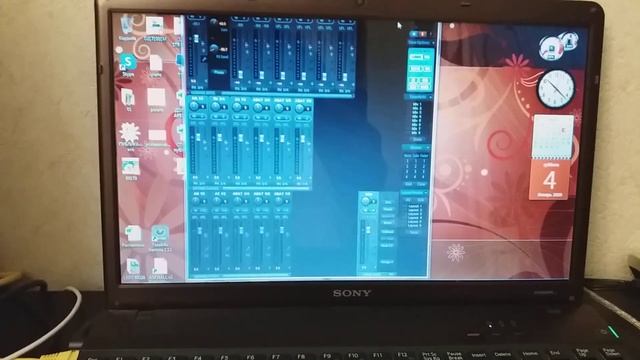Recall snapshot Mix 4

(x=417, y=116)
